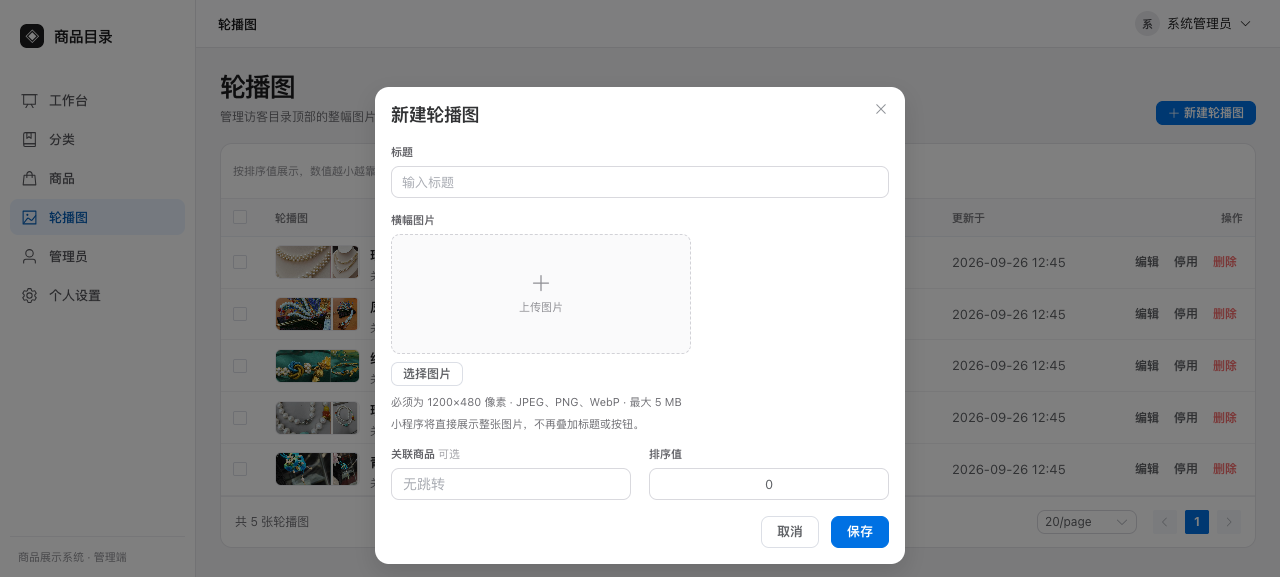The height and width of the screenshot is (577, 1280).
Task: Click the 轮播图 picture icon
Action: 30,217
